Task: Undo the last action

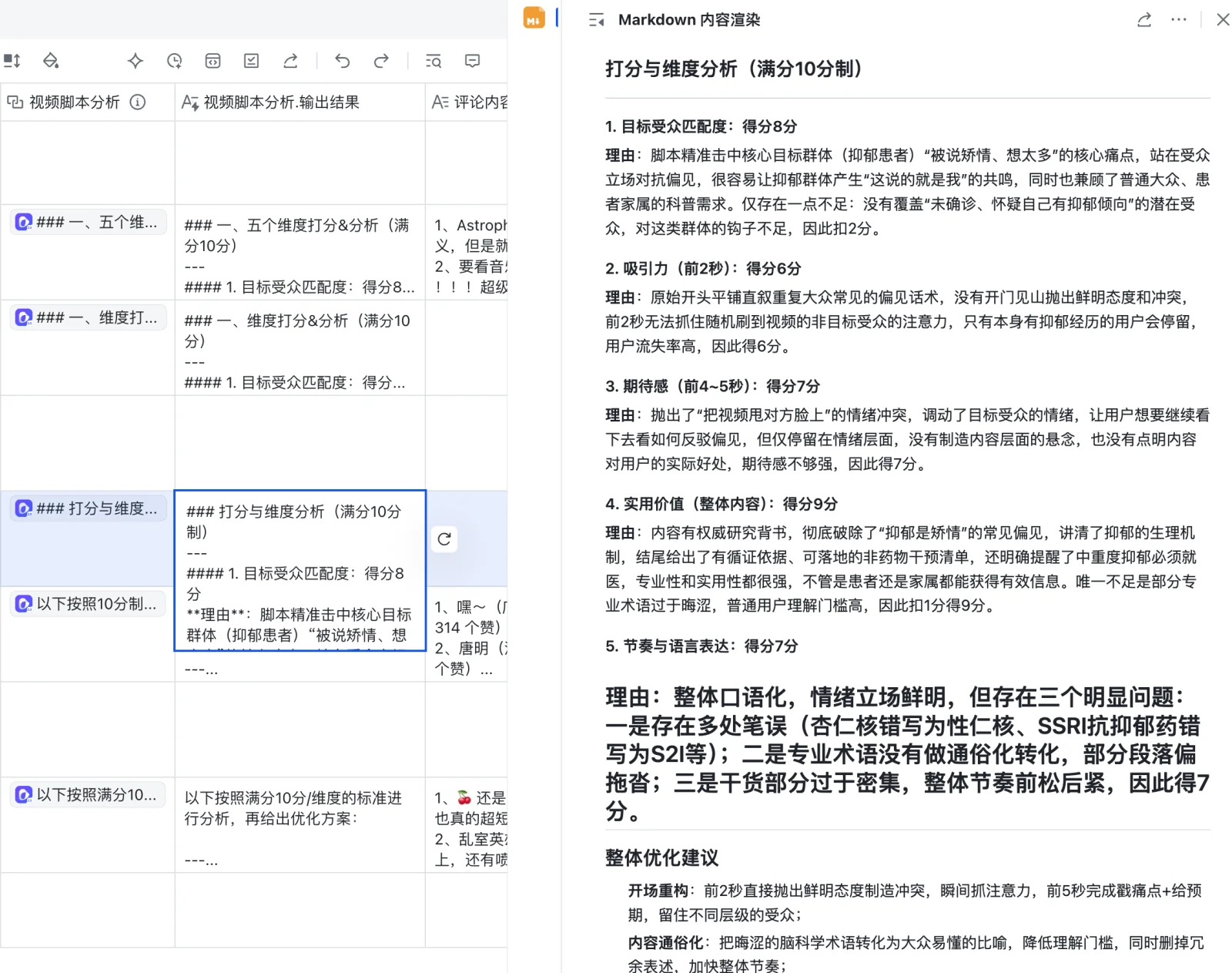Action: coord(343,61)
